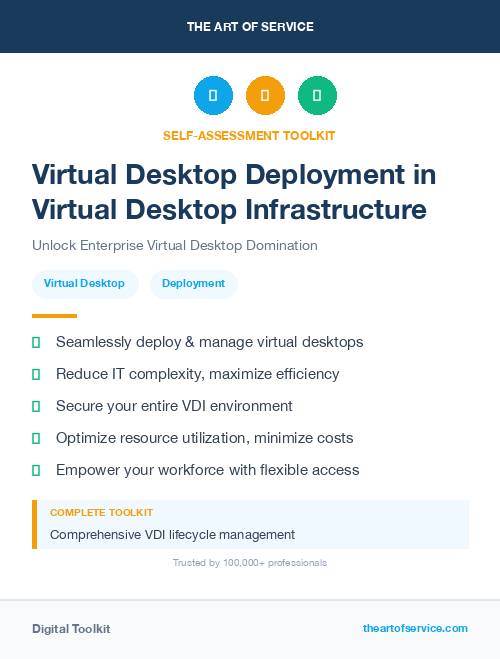Click The Art of Service header title
This screenshot has width=500, height=659.
(x=250, y=26)
